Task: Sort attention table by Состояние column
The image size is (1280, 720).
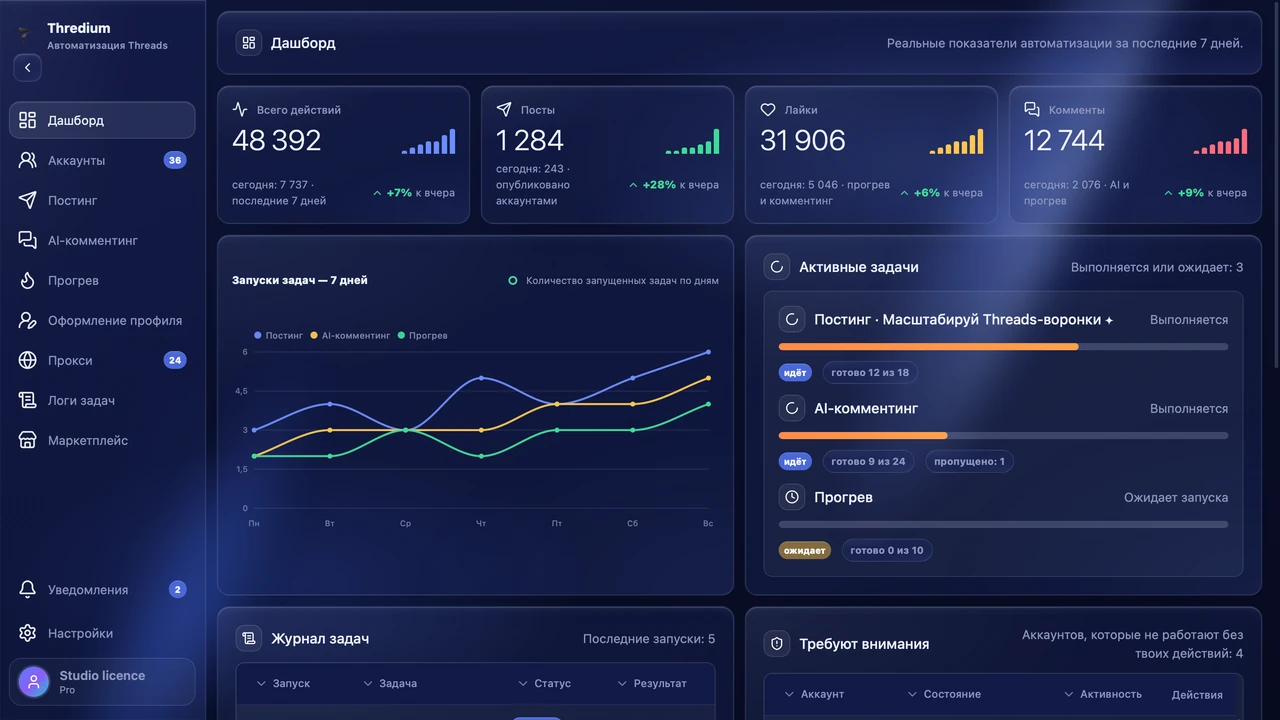Action: click(x=944, y=694)
